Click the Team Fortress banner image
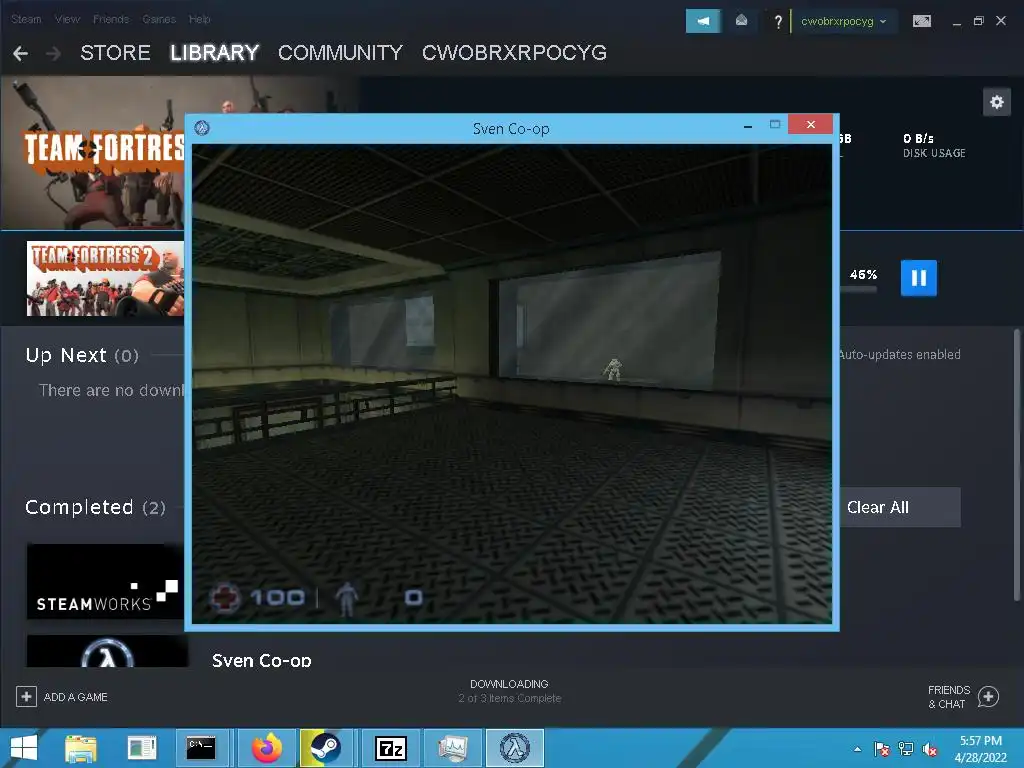The image size is (1024, 768). (x=92, y=153)
